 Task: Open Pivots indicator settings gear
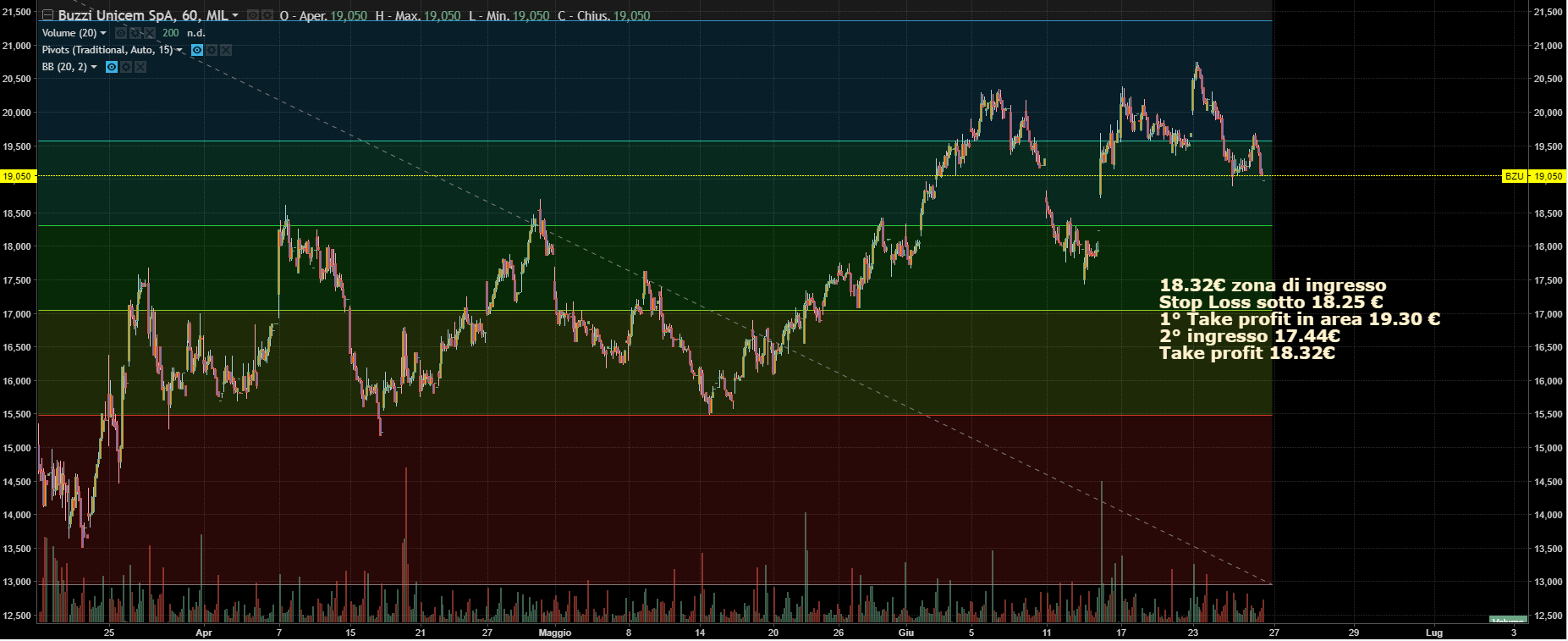pos(212,50)
